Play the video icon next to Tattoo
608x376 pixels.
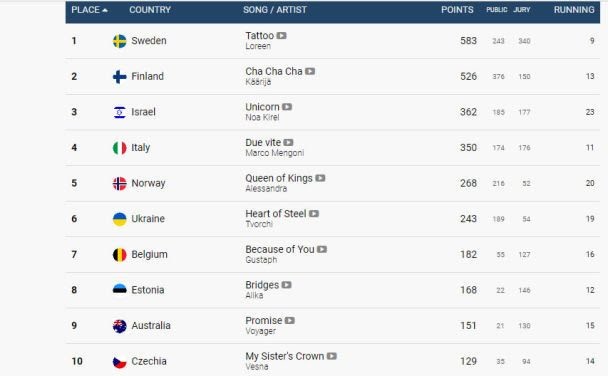pyautogui.click(x=282, y=36)
